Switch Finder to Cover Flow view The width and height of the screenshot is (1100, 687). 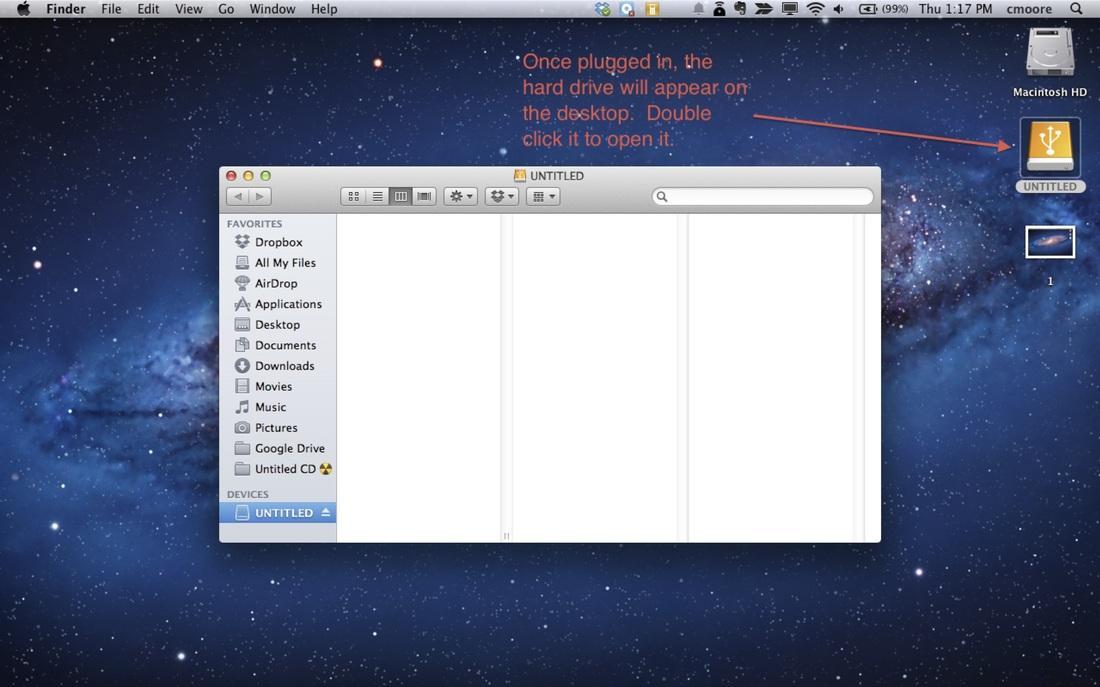[x=424, y=197]
